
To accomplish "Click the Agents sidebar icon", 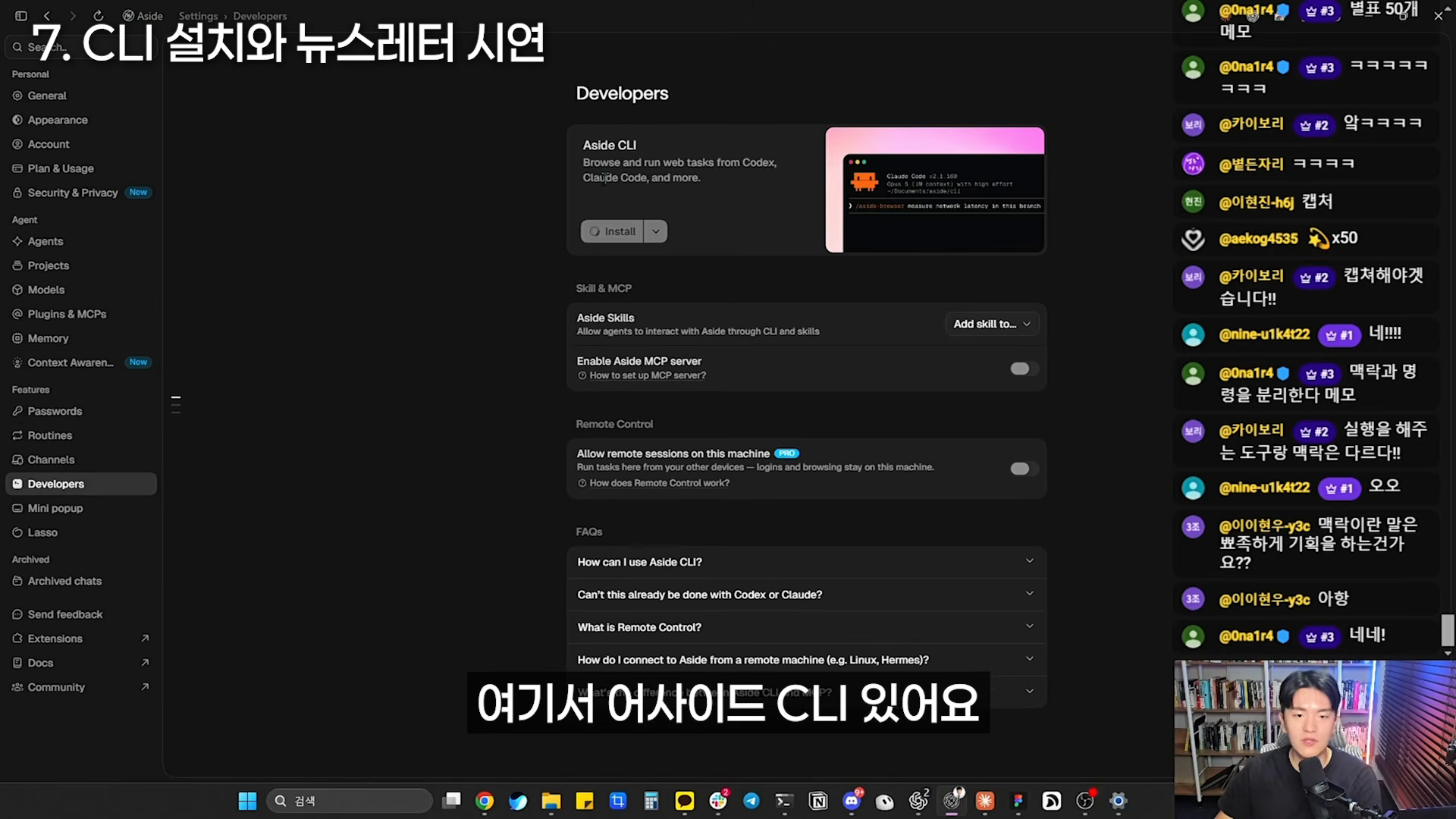I will tap(17, 241).
